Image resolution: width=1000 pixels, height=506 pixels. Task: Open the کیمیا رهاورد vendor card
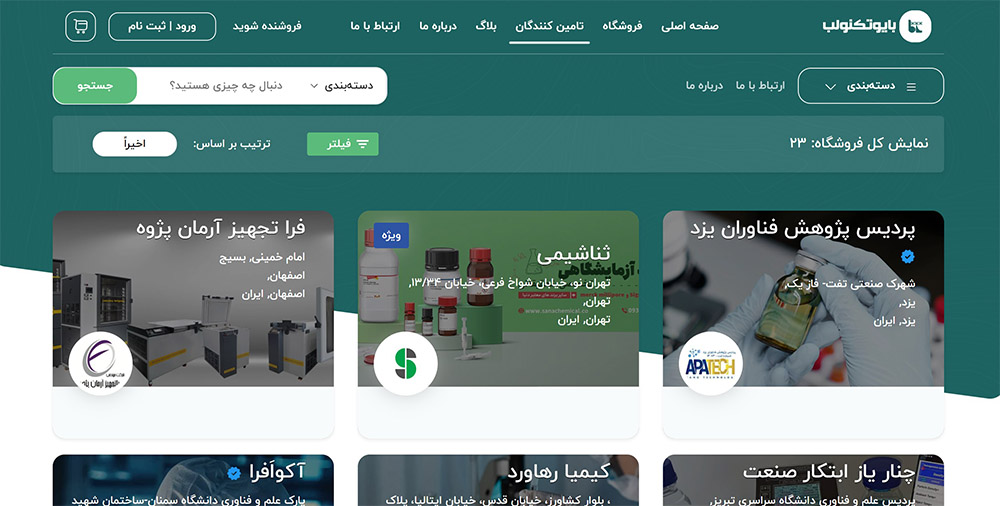[x=498, y=480]
